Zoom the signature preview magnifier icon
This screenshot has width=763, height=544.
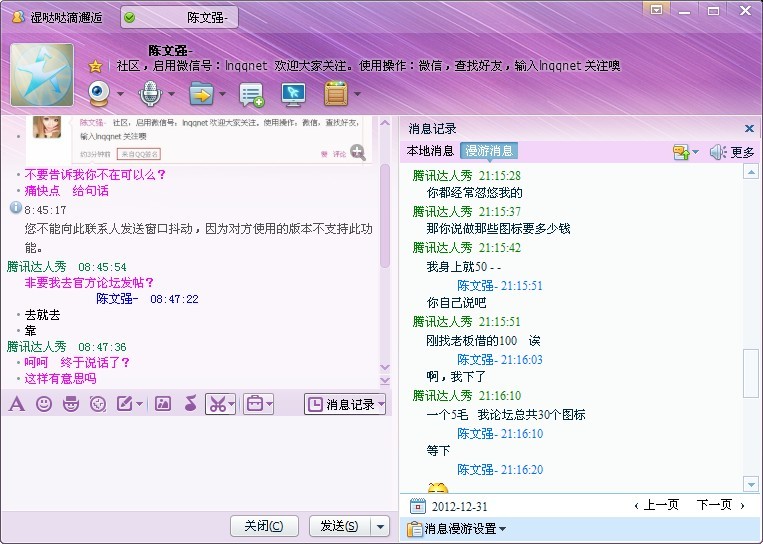pyautogui.click(x=358, y=152)
